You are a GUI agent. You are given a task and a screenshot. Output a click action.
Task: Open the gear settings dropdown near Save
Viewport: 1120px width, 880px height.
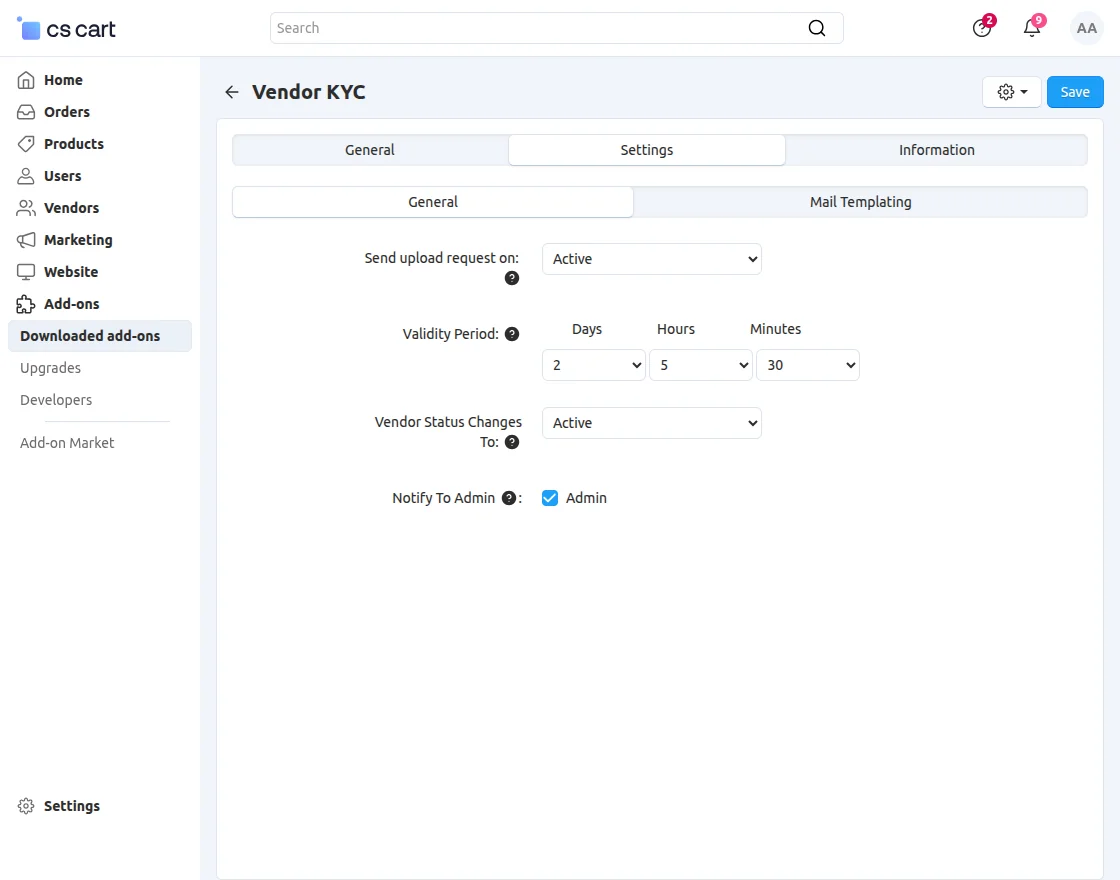(x=1011, y=91)
